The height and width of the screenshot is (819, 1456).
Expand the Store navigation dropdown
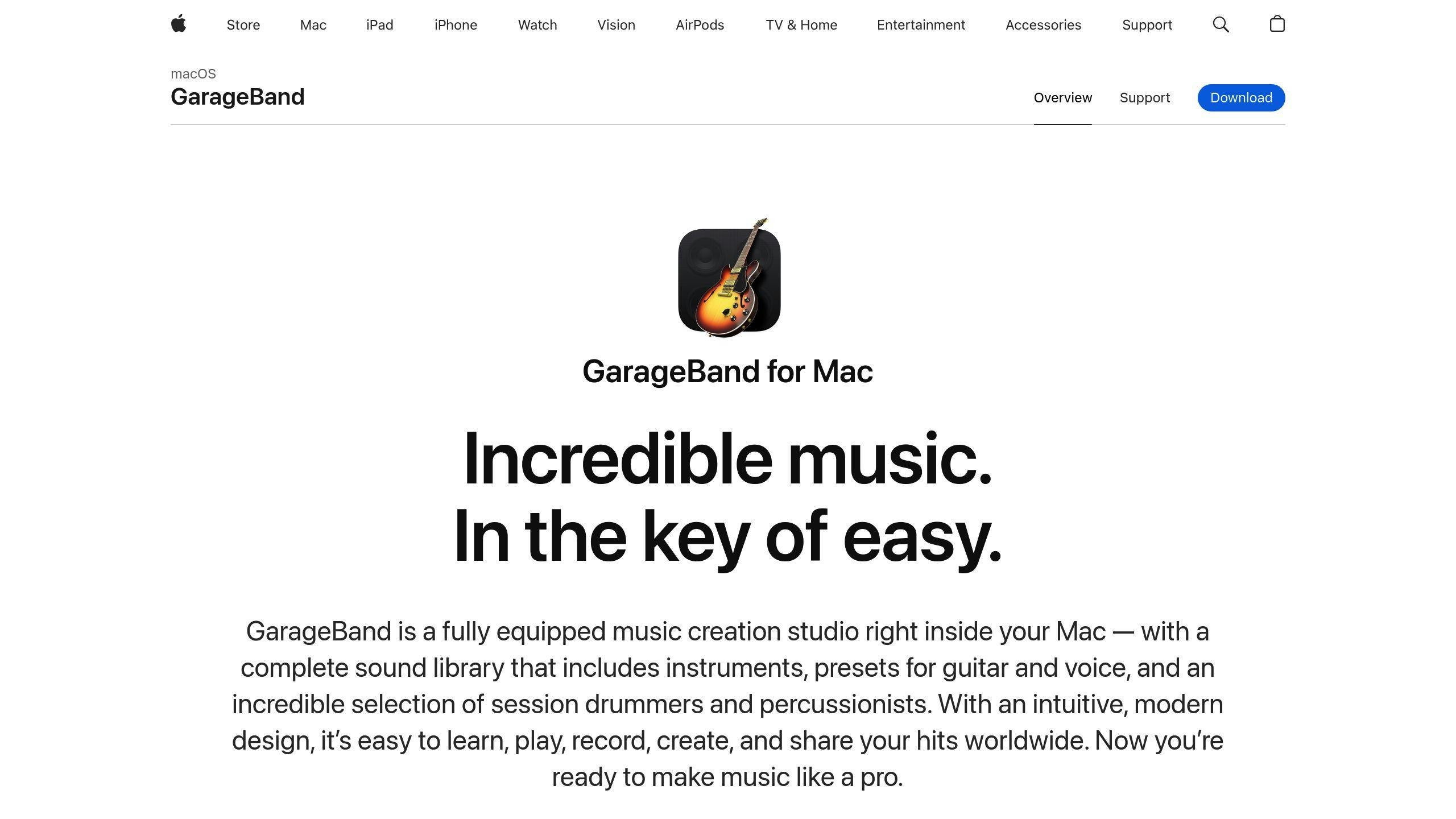pos(243,25)
